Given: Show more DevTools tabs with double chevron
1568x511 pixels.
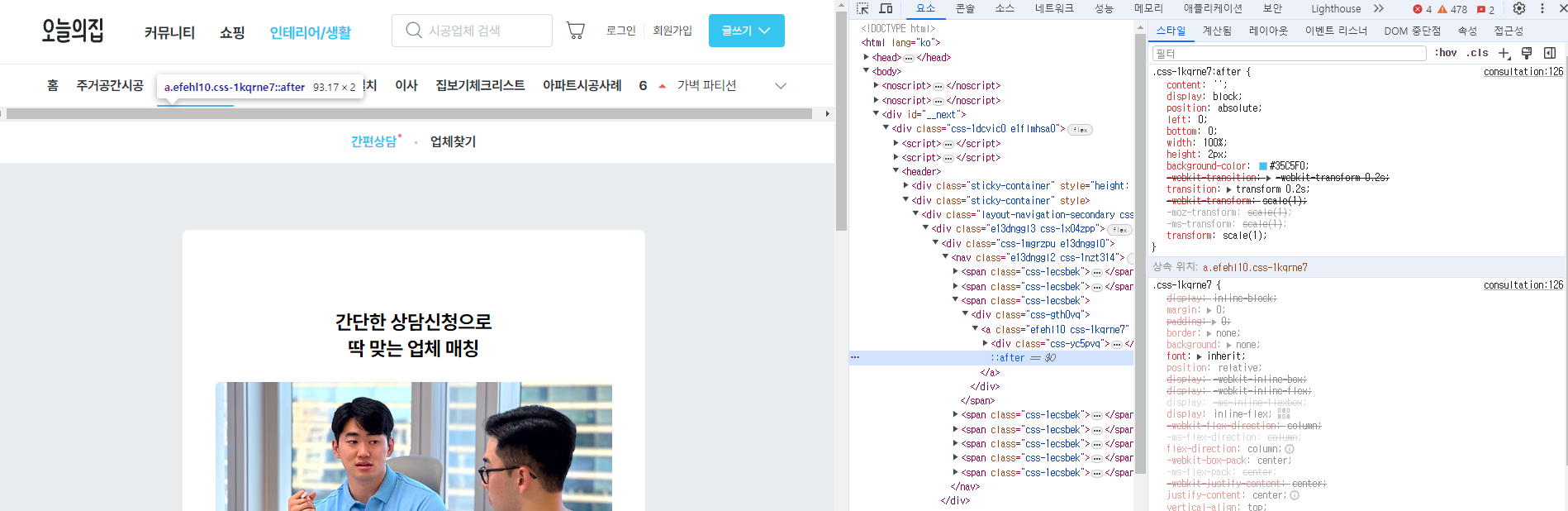Looking at the screenshot, I should [1378, 8].
